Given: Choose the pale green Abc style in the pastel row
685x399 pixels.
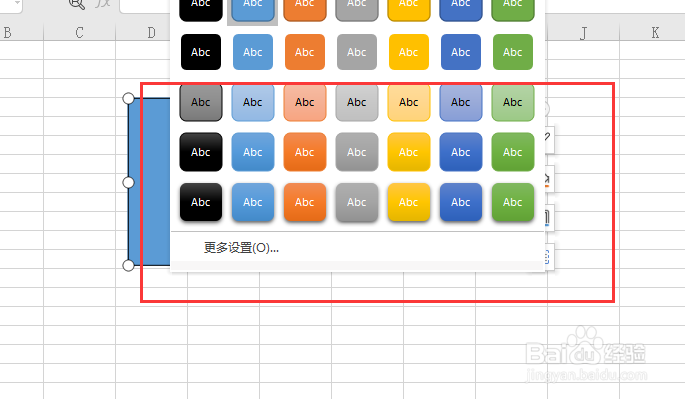Looking at the screenshot, I should [512, 102].
